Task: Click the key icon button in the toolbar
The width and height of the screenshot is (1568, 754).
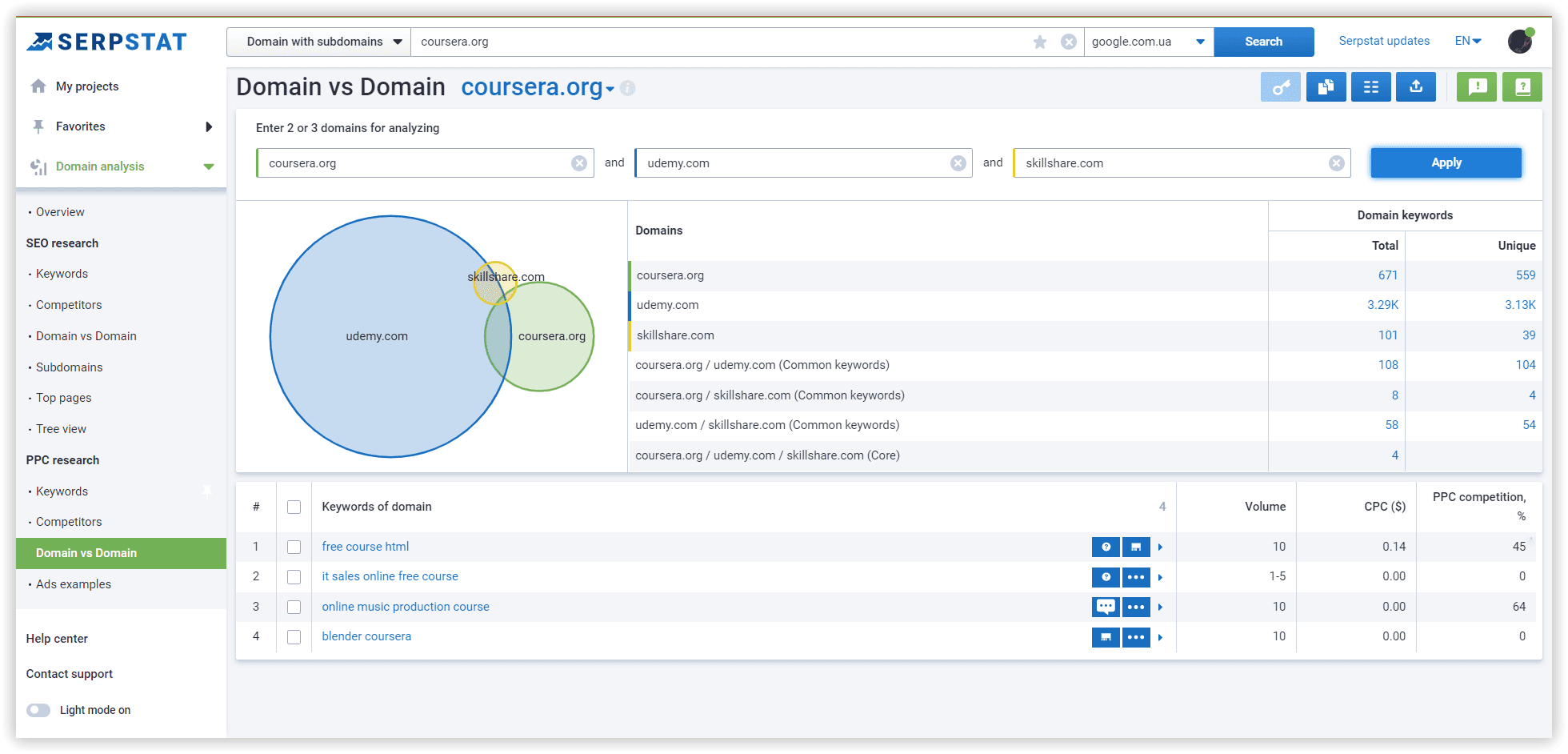Action: [x=1281, y=86]
